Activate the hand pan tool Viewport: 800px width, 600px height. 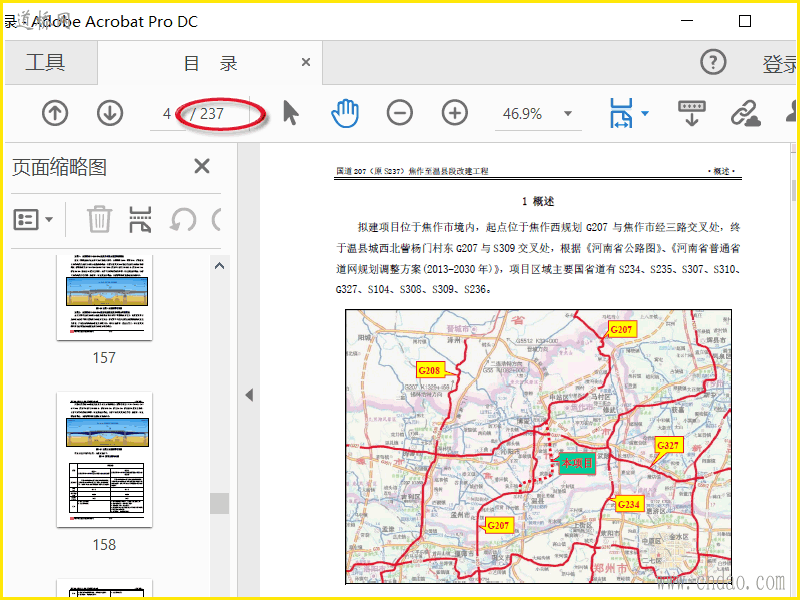[x=345, y=113]
